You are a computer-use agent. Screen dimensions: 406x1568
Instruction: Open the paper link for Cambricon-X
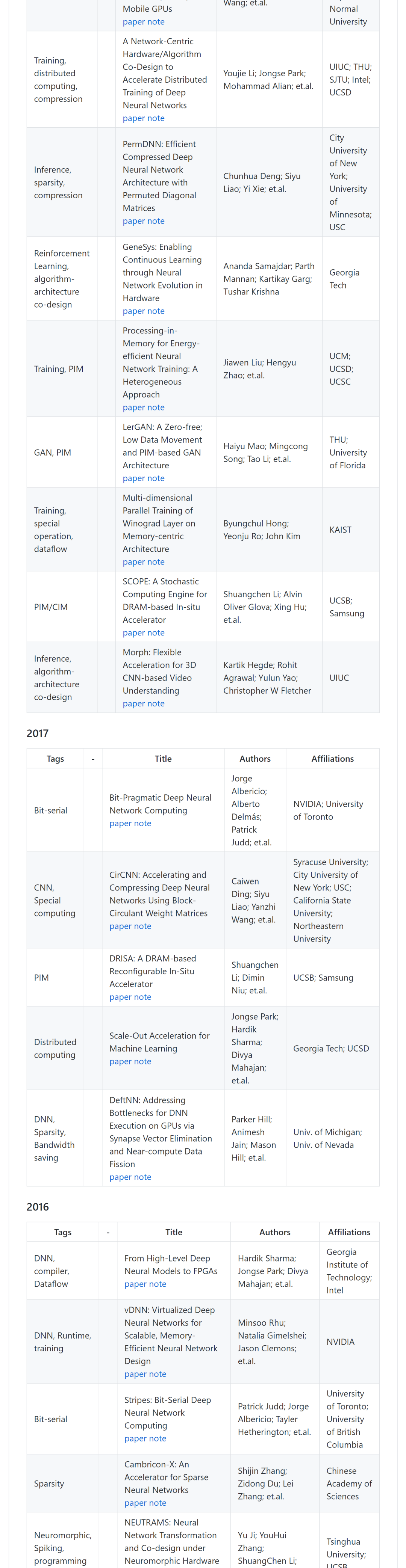135,1503
